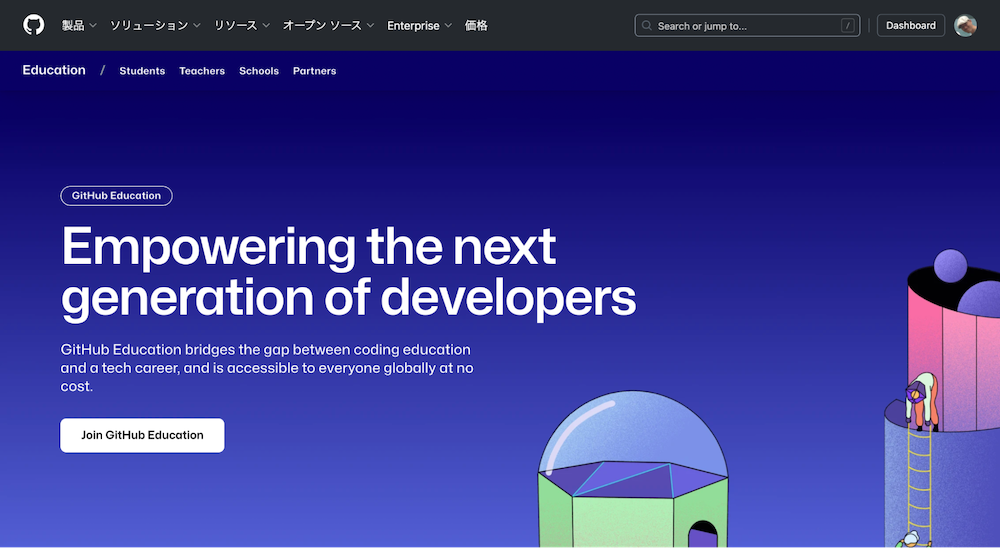Open the user avatar menu
This screenshot has width=1000, height=548.
click(965, 26)
